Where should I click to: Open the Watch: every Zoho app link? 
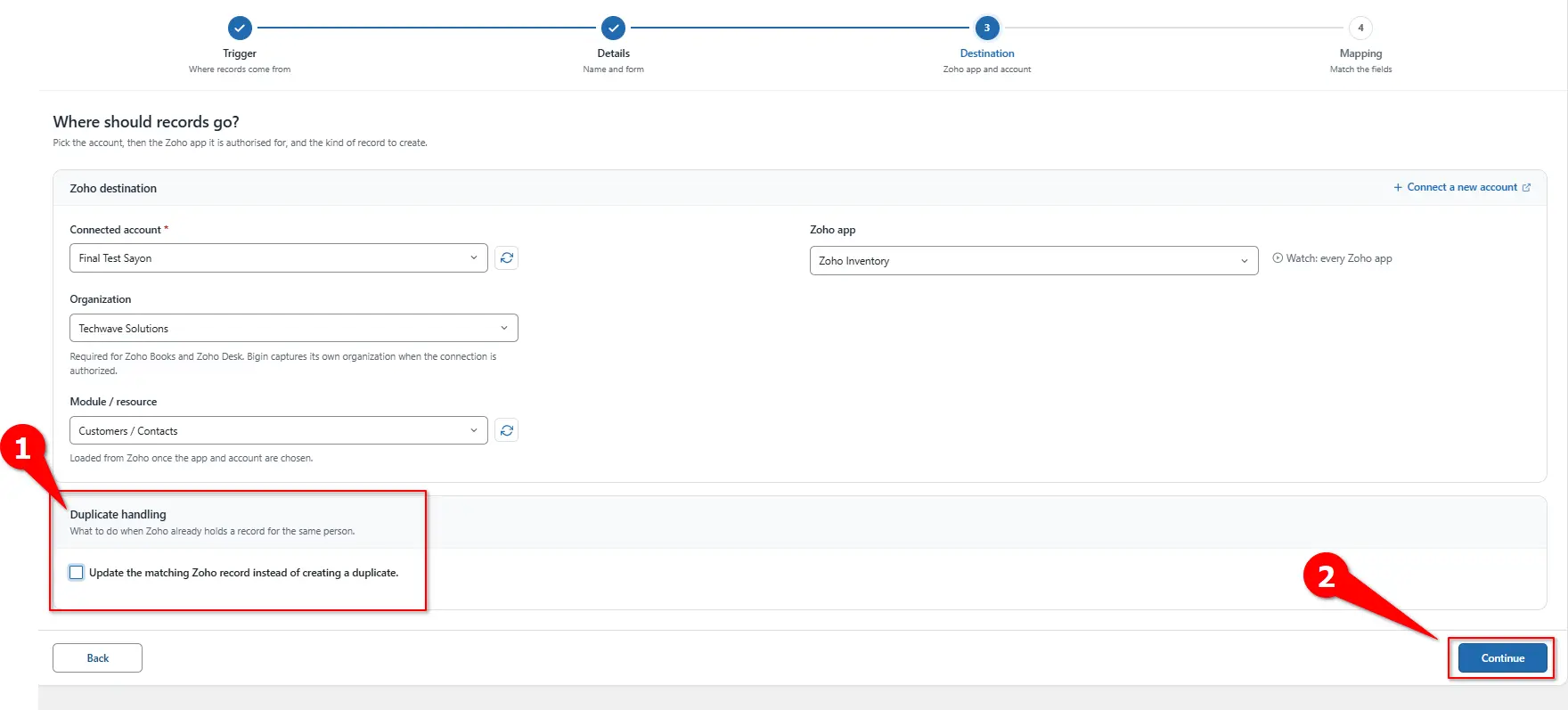[1332, 258]
